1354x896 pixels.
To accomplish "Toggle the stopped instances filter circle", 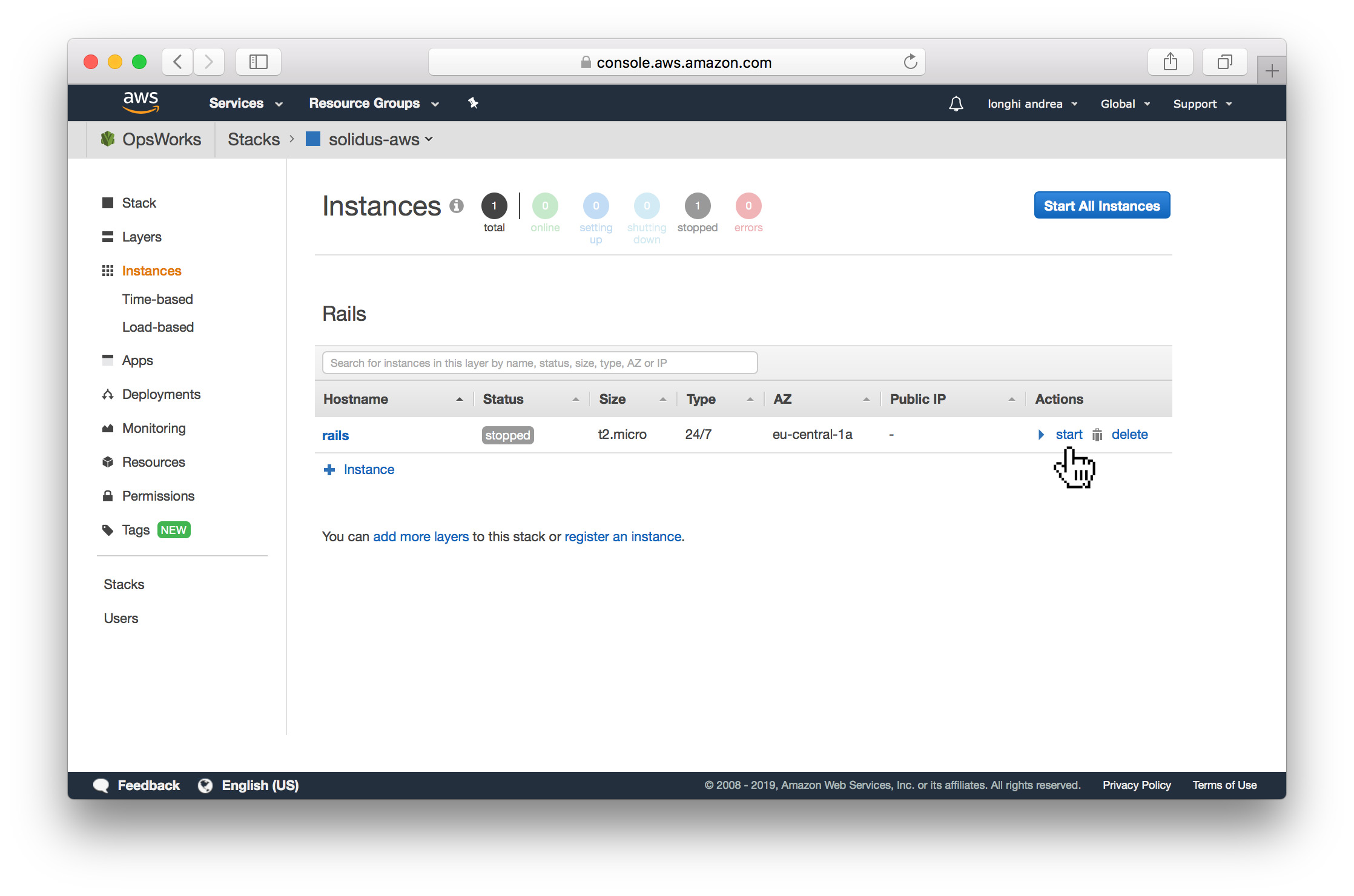I will click(698, 206).
